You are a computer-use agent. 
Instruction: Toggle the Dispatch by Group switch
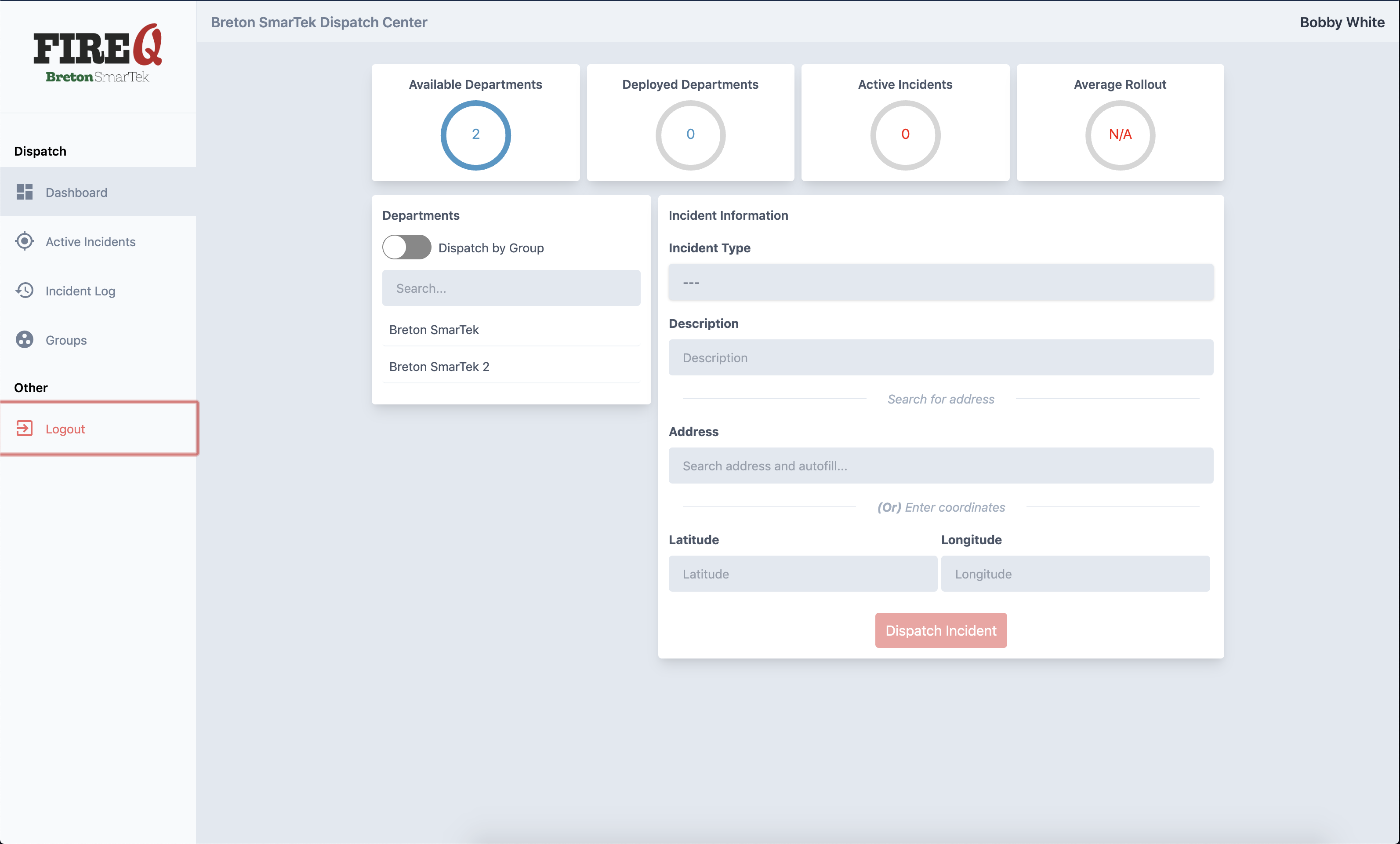point(406,247)
